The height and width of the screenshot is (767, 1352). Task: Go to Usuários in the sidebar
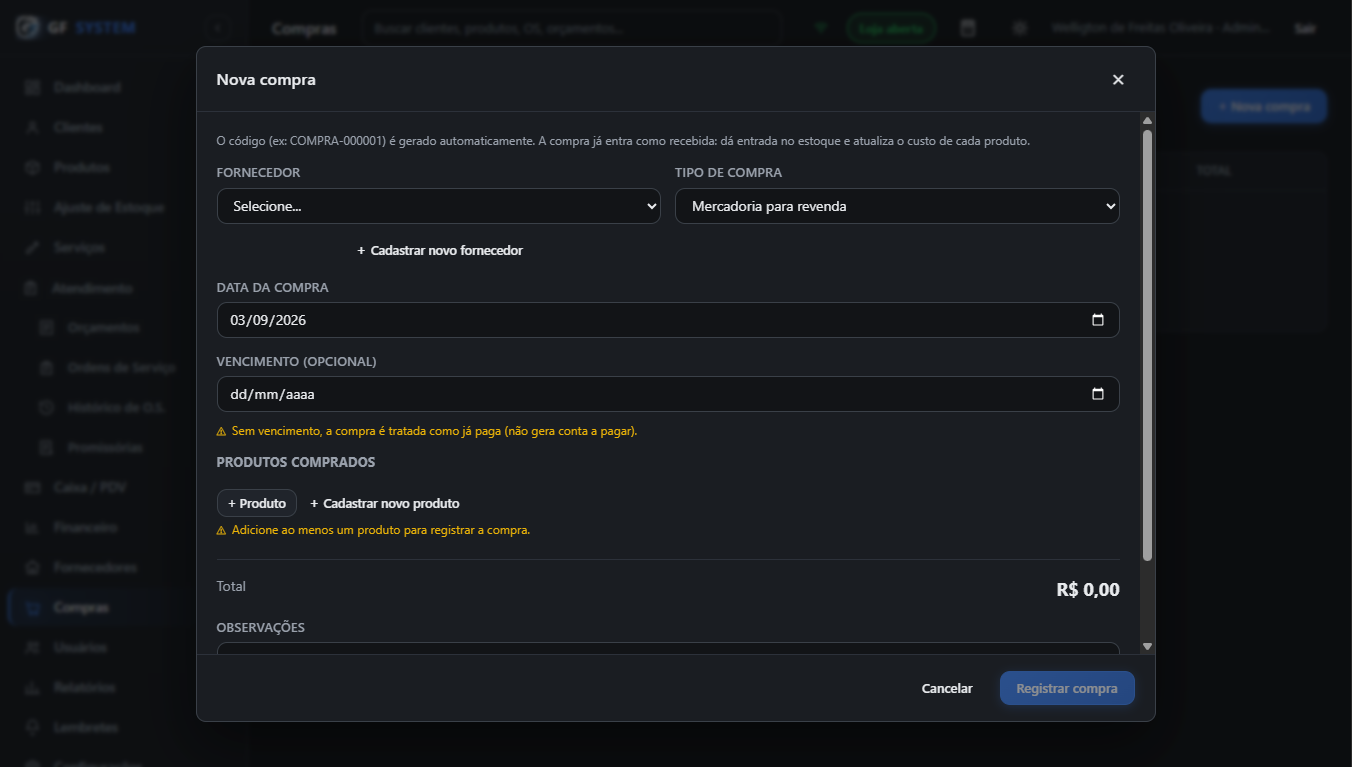[80, 648]
